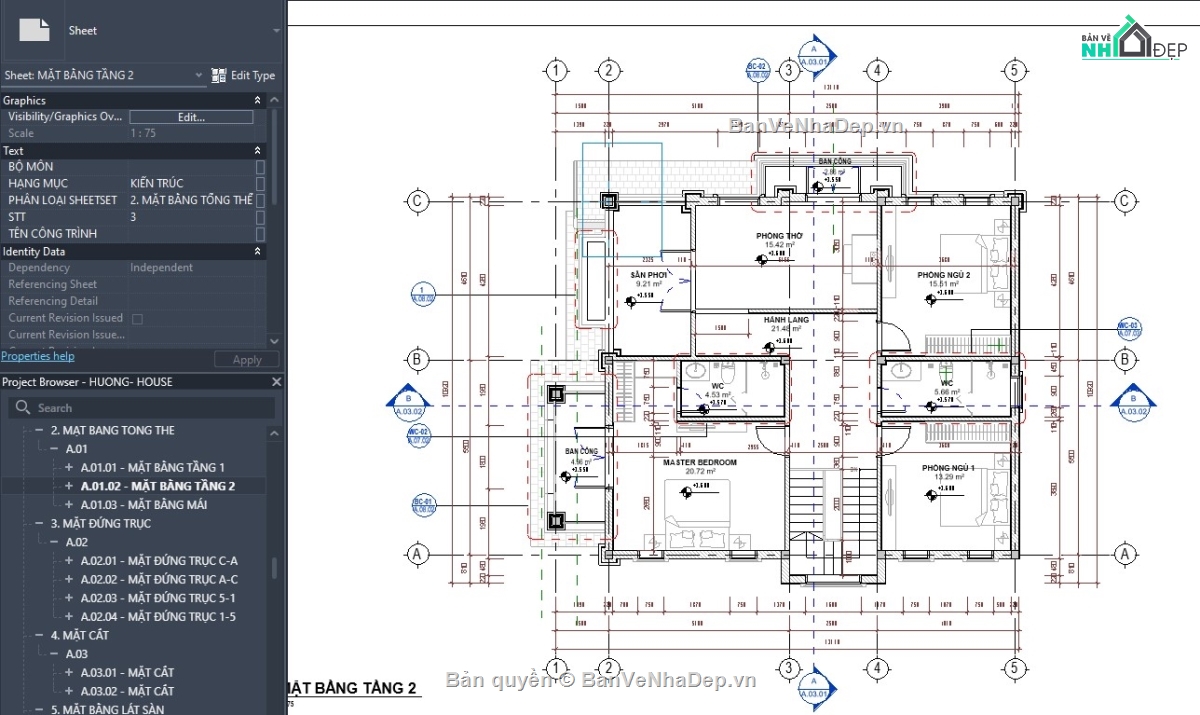Click the small box in PHÂN LOẠI SHEETSET row
The height and width of the screenshot is (715, 1200).
click(x=261, y=200)
